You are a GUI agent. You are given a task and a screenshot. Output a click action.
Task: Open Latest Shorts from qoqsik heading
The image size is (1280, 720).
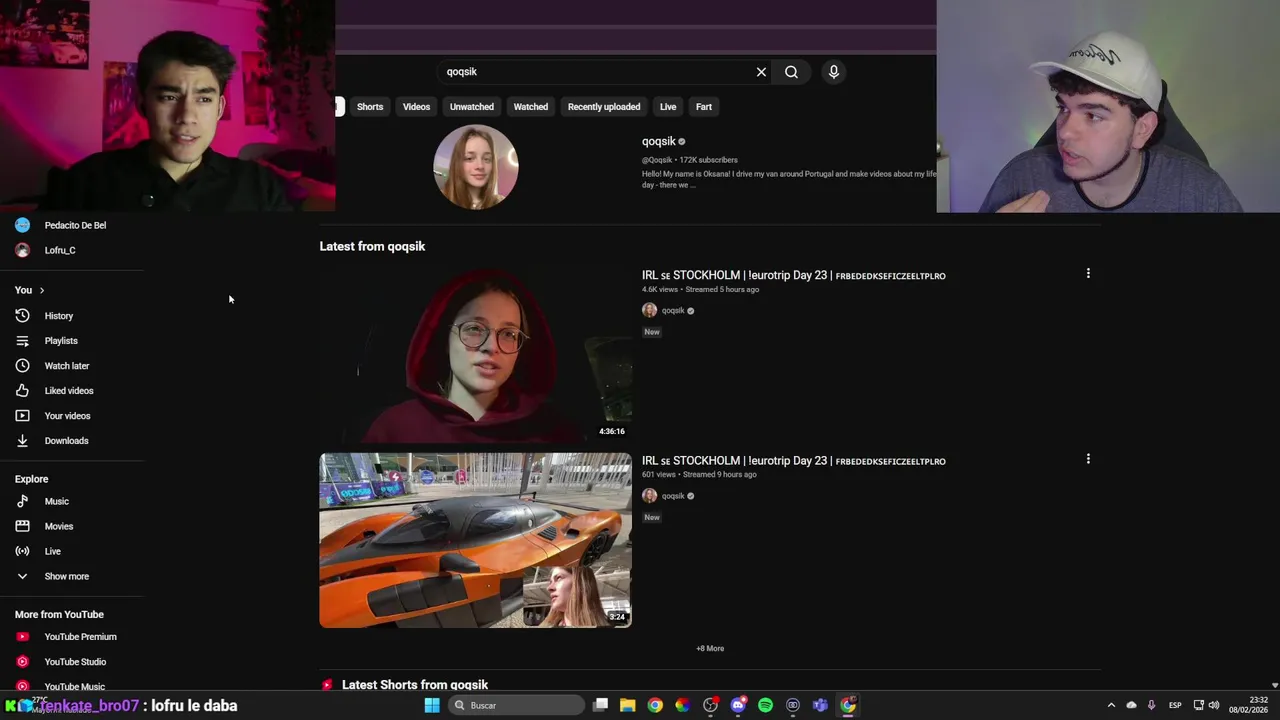click(x=415, y=685)
